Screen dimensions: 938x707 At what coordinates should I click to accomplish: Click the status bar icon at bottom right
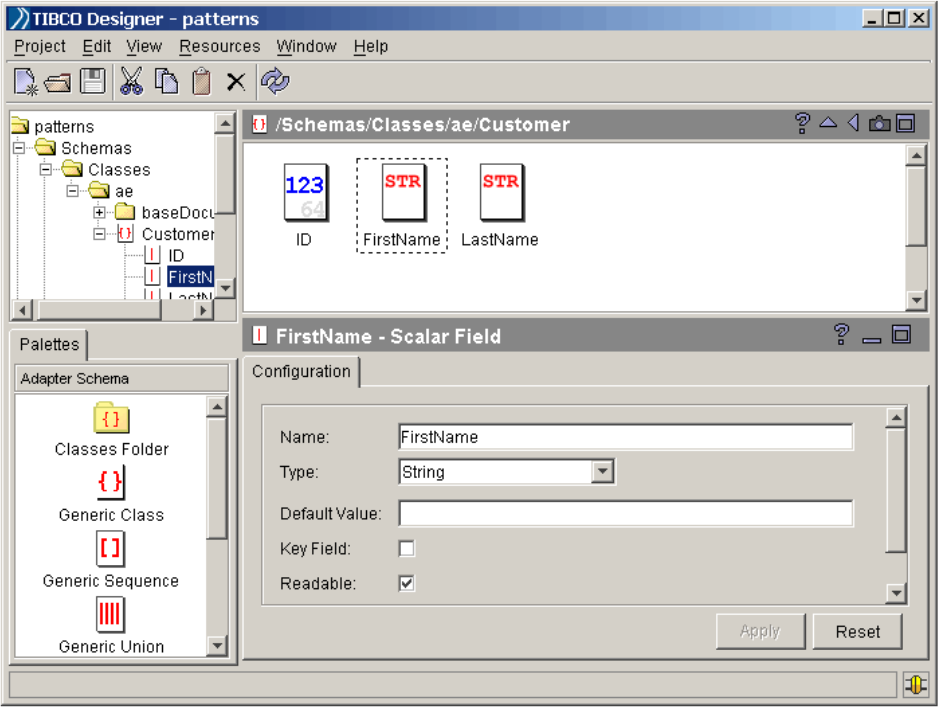[x=915, y=684]
